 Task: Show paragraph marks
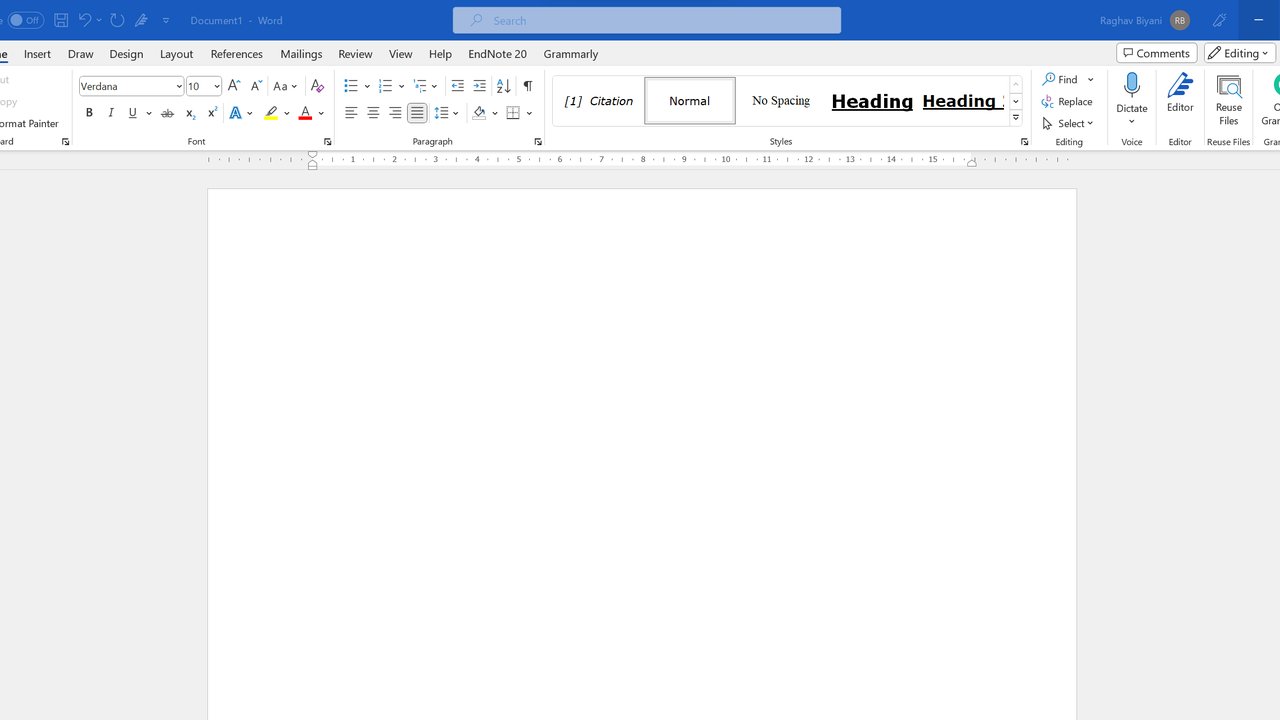pyautogui.click(x=528, y=86)
